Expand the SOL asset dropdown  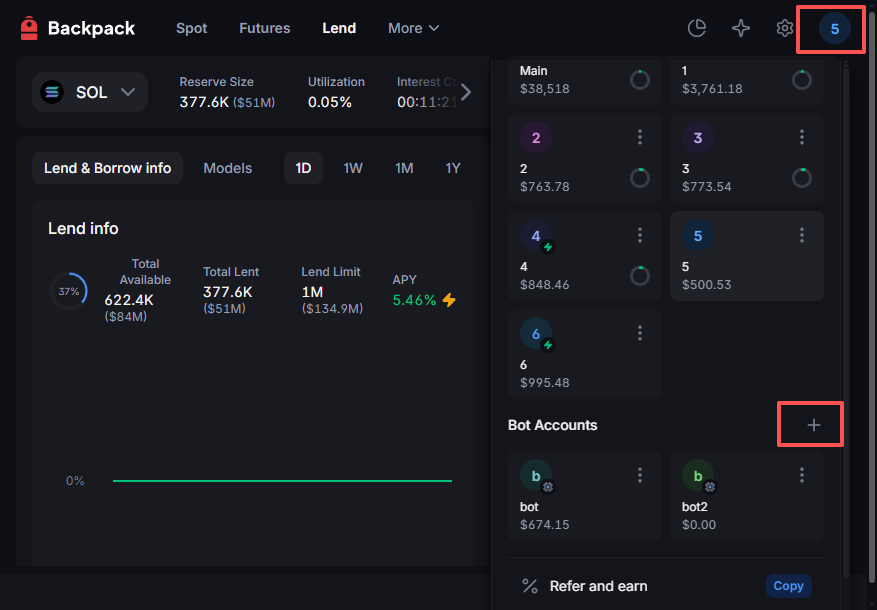pos(90,92)
